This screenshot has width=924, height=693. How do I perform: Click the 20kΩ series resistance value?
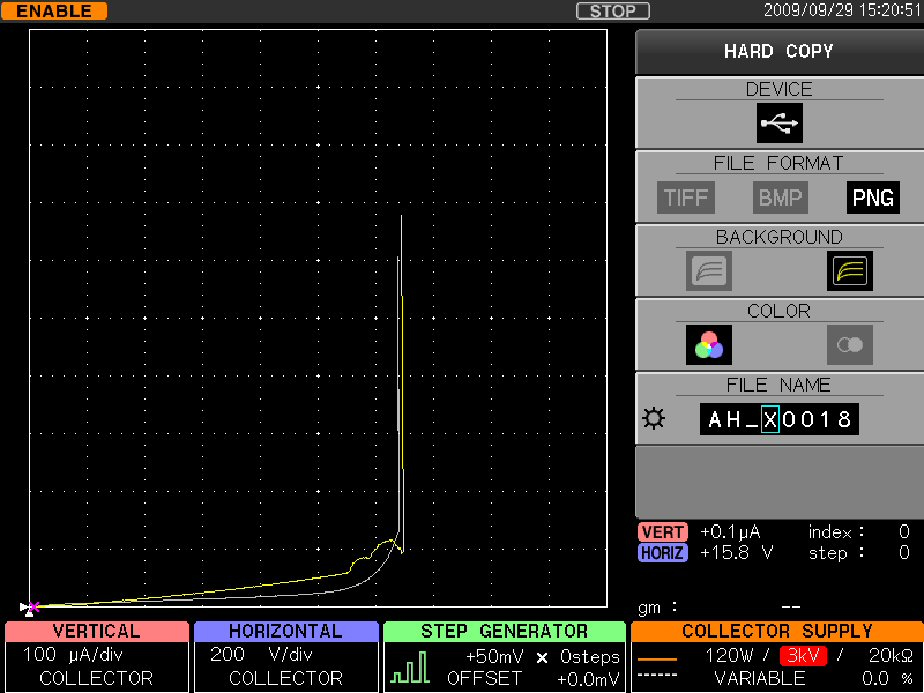(x=890, y=655)
